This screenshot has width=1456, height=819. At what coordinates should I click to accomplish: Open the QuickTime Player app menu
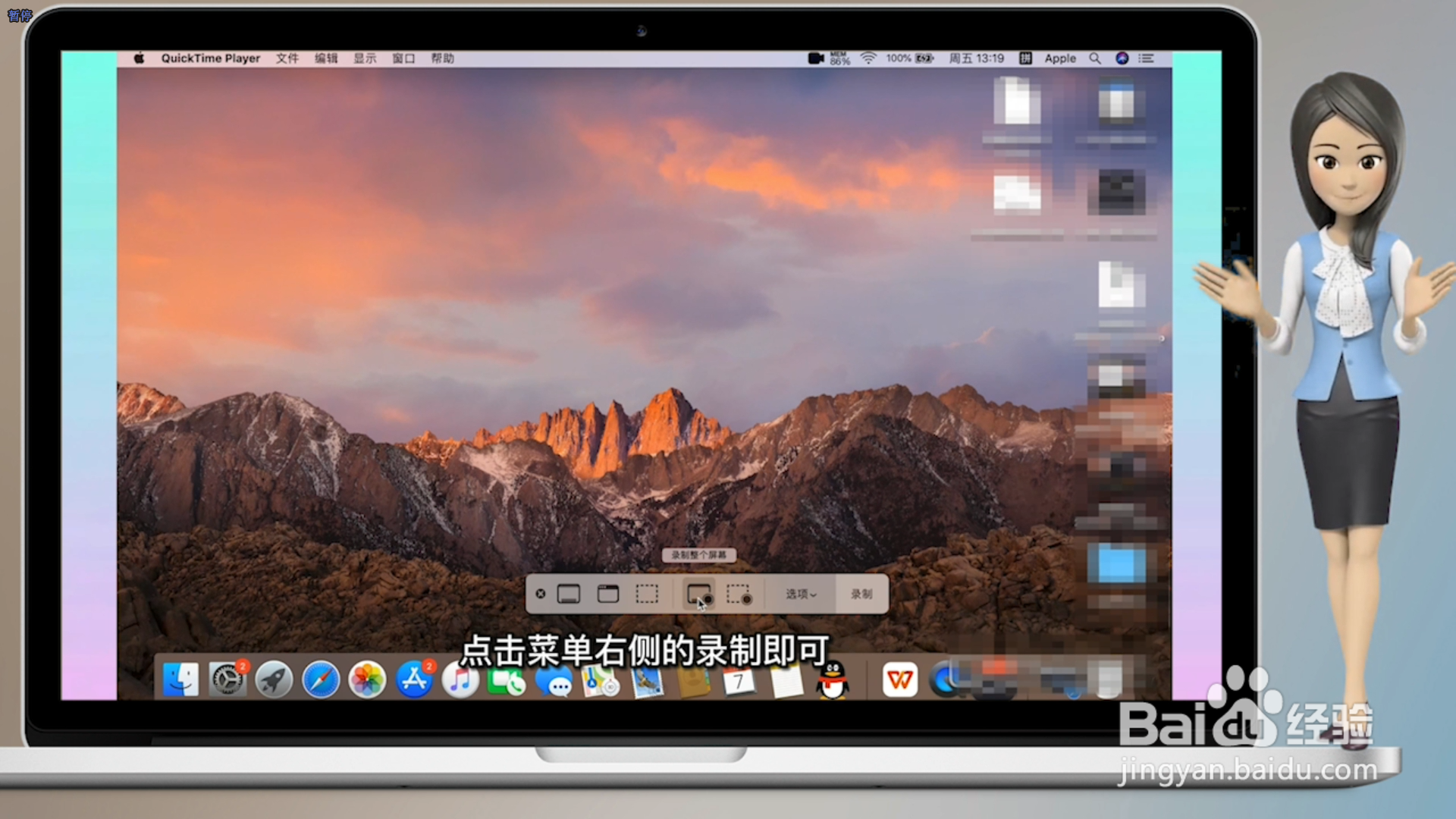click(x=210, y=58)
